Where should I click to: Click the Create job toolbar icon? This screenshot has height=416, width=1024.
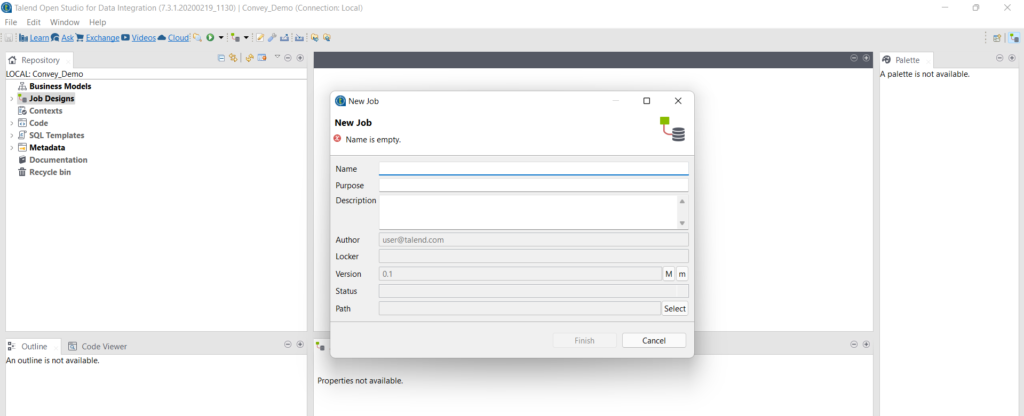tap(235, 37)
